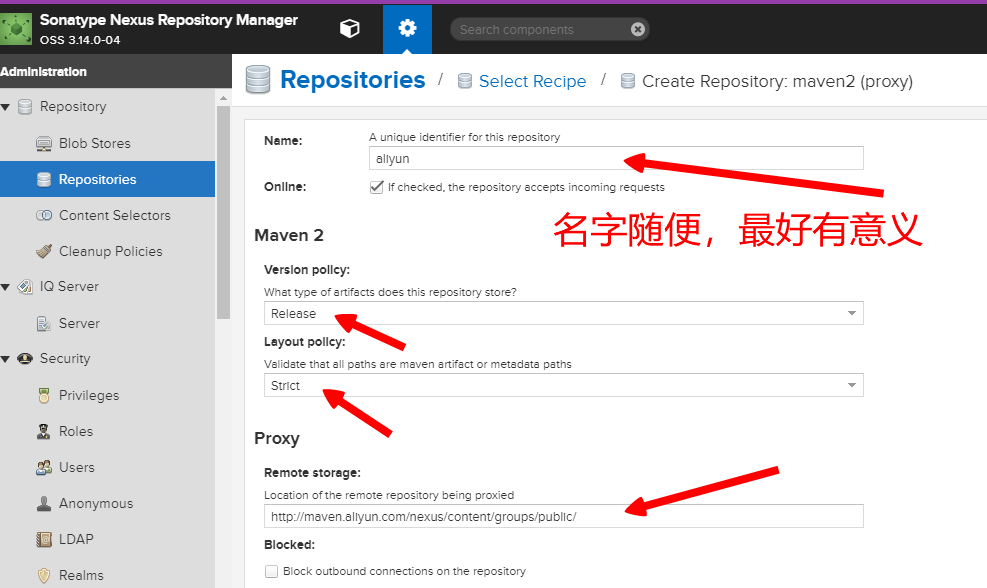
Task: Click the sidebar scroll up arrow
Action: (223, 98)
